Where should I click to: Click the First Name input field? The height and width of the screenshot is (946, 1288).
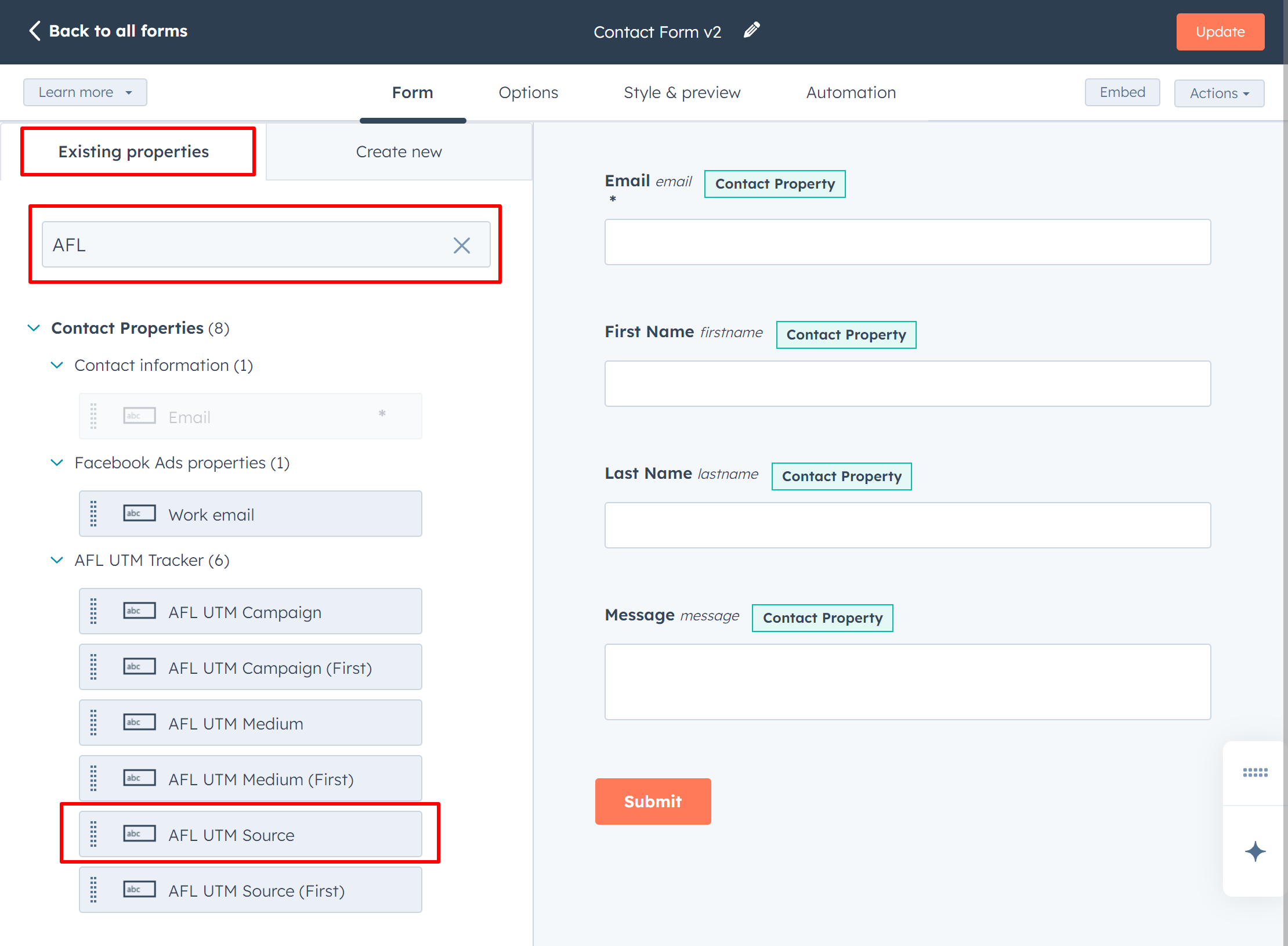[x=907, y=384]
